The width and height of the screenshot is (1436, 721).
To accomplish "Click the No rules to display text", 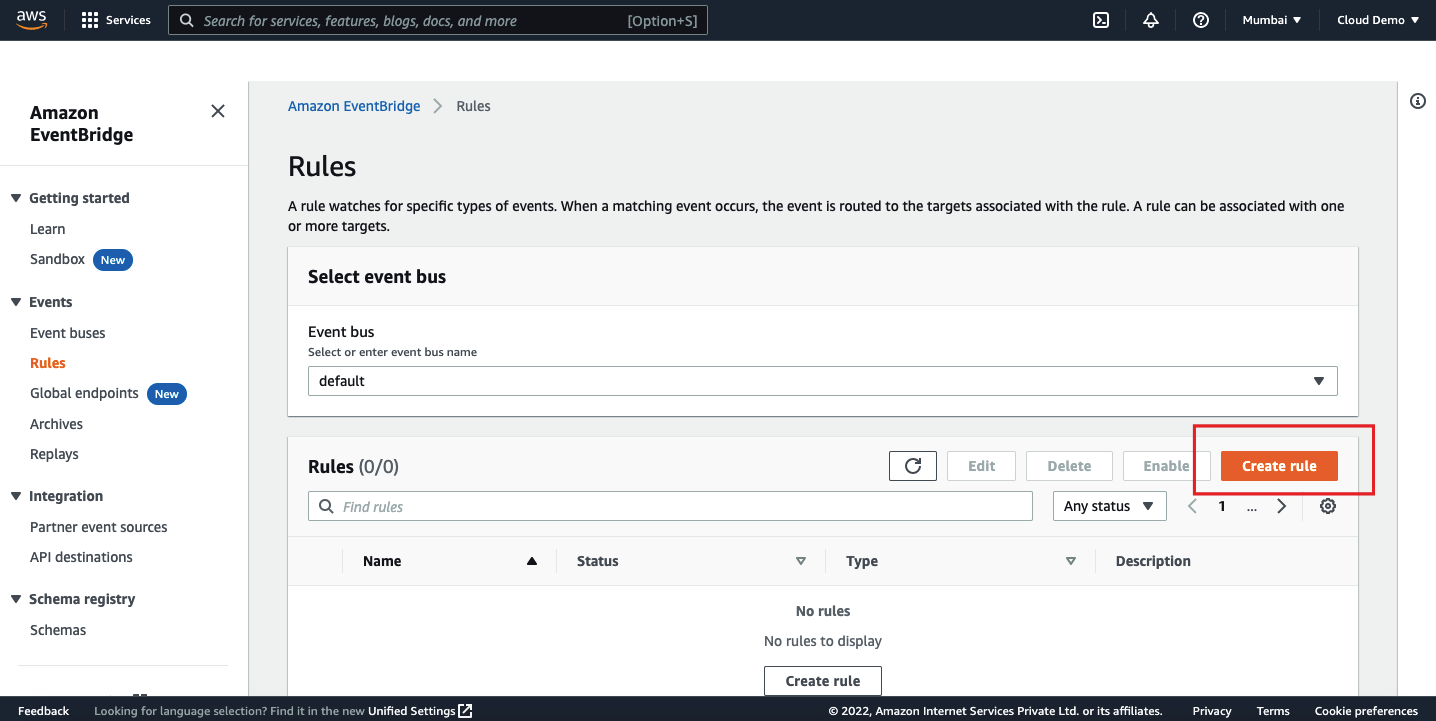I will tap(823, 641).
